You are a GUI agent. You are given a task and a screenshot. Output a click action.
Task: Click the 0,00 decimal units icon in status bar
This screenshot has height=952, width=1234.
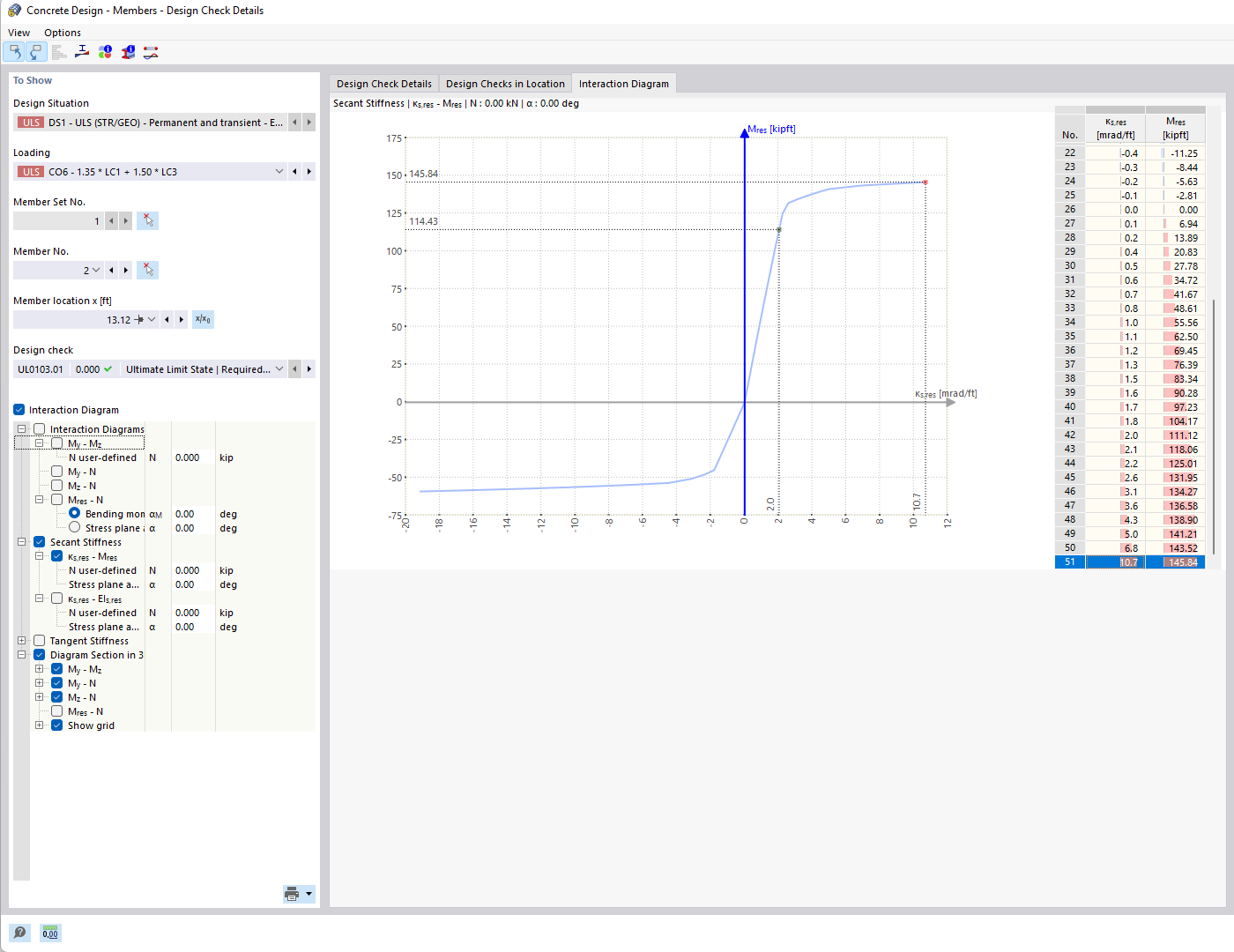[x=50, y=933]
